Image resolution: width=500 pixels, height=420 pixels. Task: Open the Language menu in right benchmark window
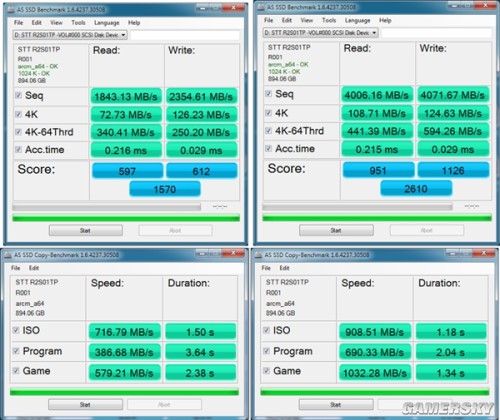click(357, 20)
